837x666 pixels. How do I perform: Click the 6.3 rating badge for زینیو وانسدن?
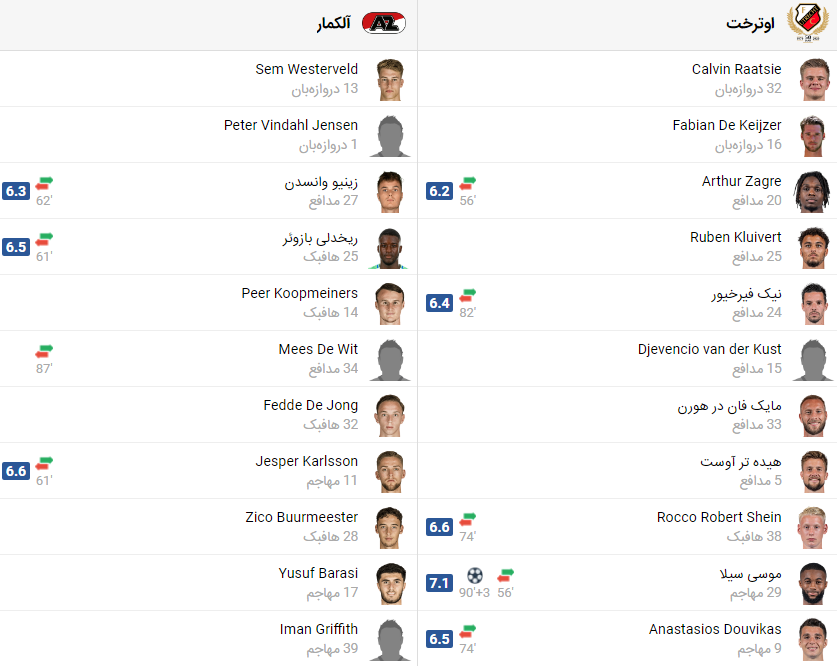click(16, 191)
